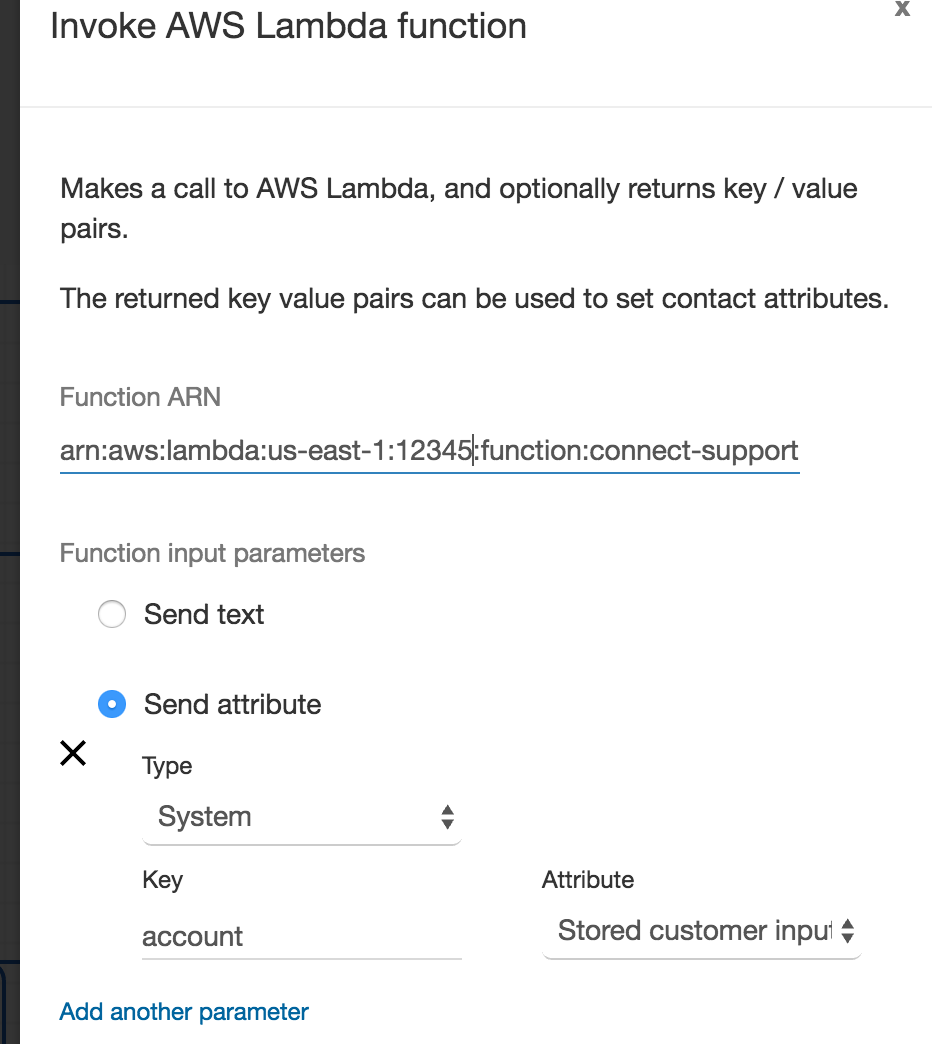Viewport: 932px width, 1044px height.
Task: Open the Attribute dropdown showing Stored customer input
Action: click(x=702, y=931)
